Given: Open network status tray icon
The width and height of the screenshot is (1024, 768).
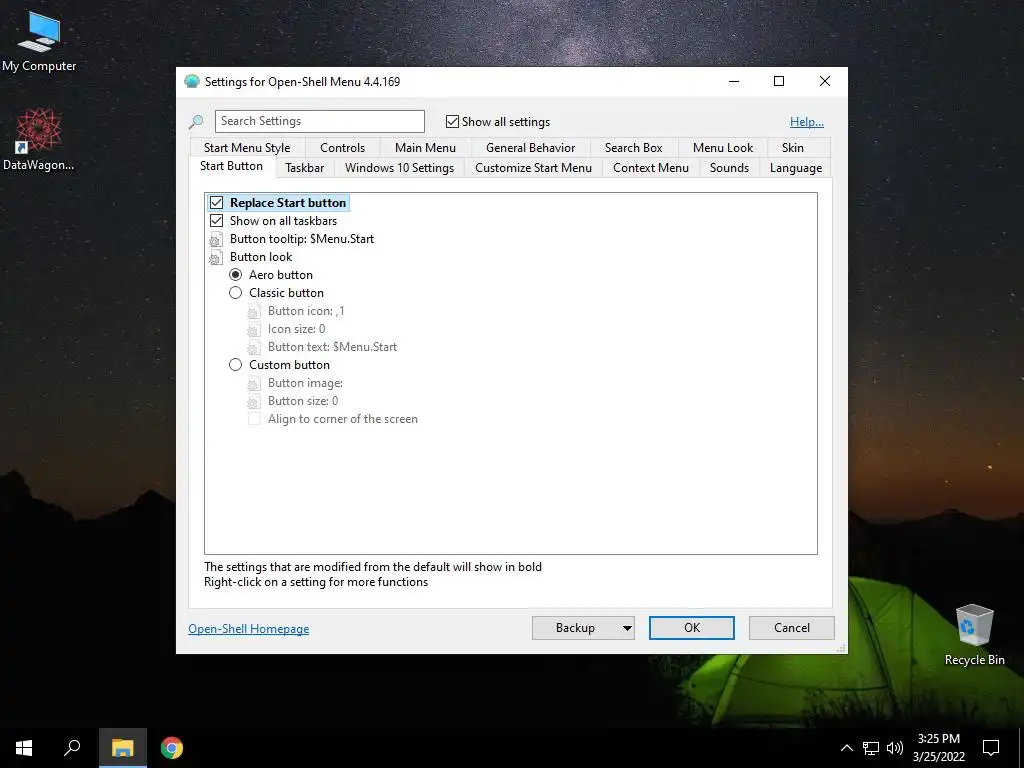Looking at the screenshot, I should click(x=871, y=748).
